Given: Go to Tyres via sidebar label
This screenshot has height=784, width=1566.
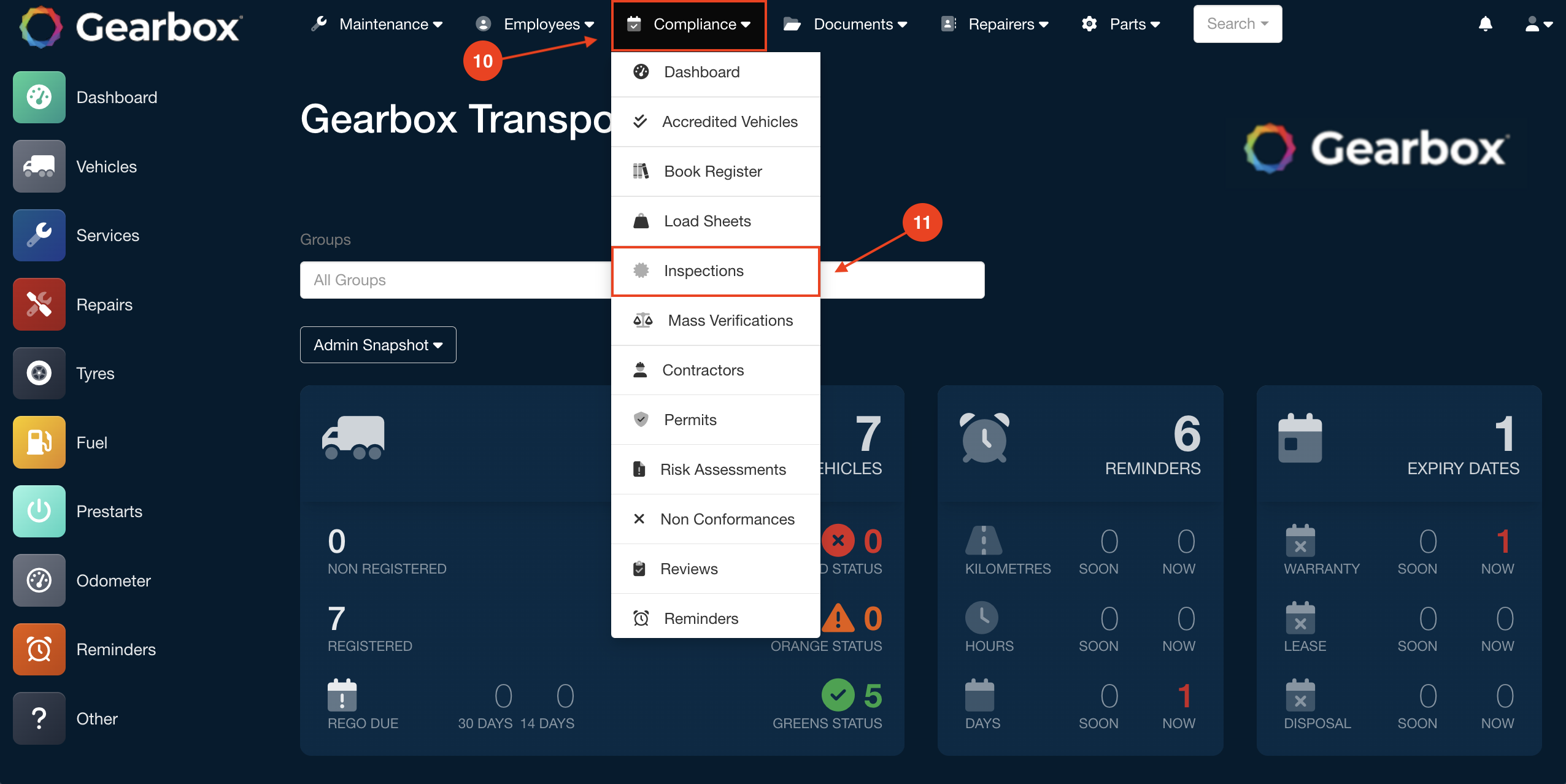Looking at the screenshot, I should point(95,373).
